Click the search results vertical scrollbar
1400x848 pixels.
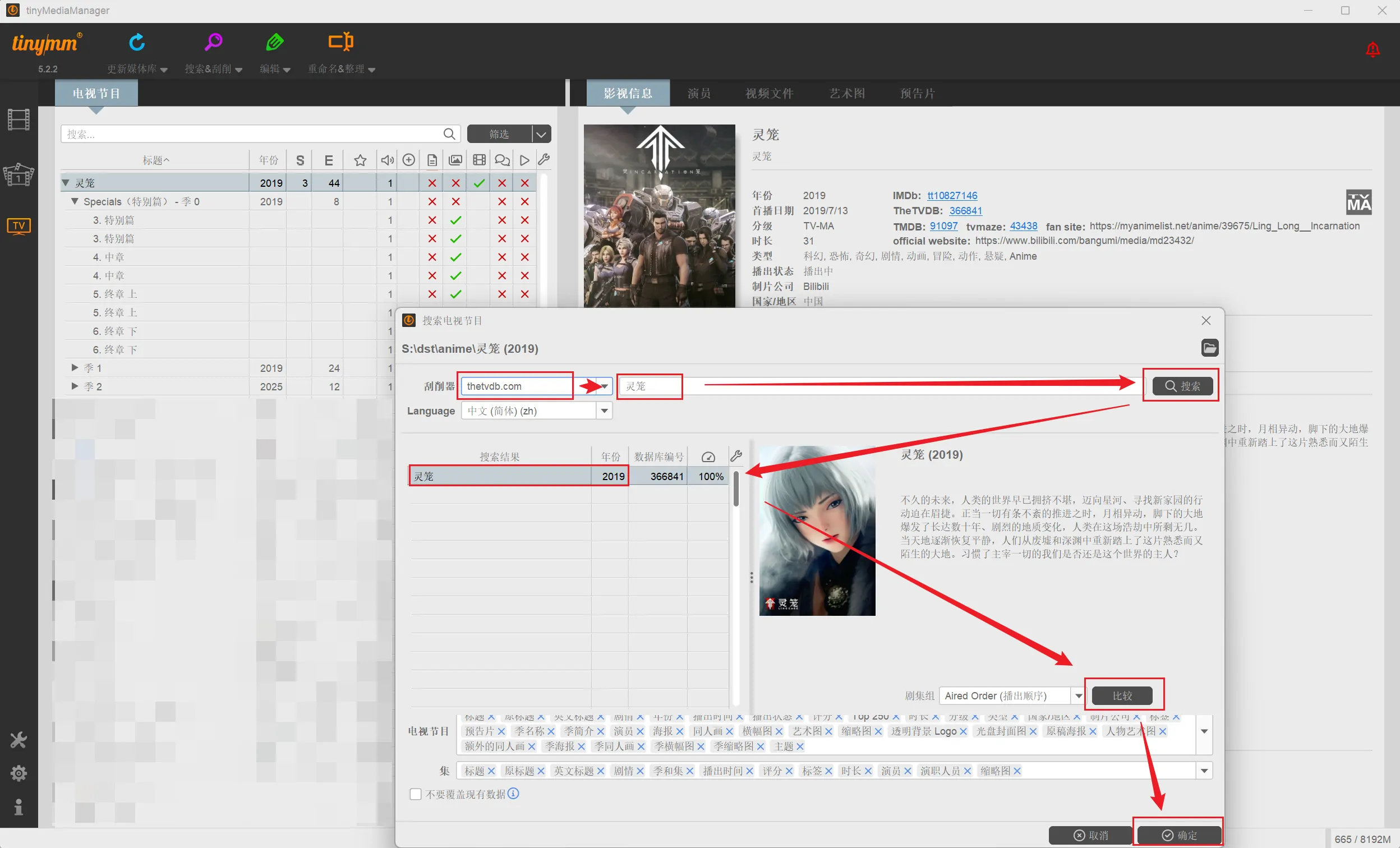(736, 490)
